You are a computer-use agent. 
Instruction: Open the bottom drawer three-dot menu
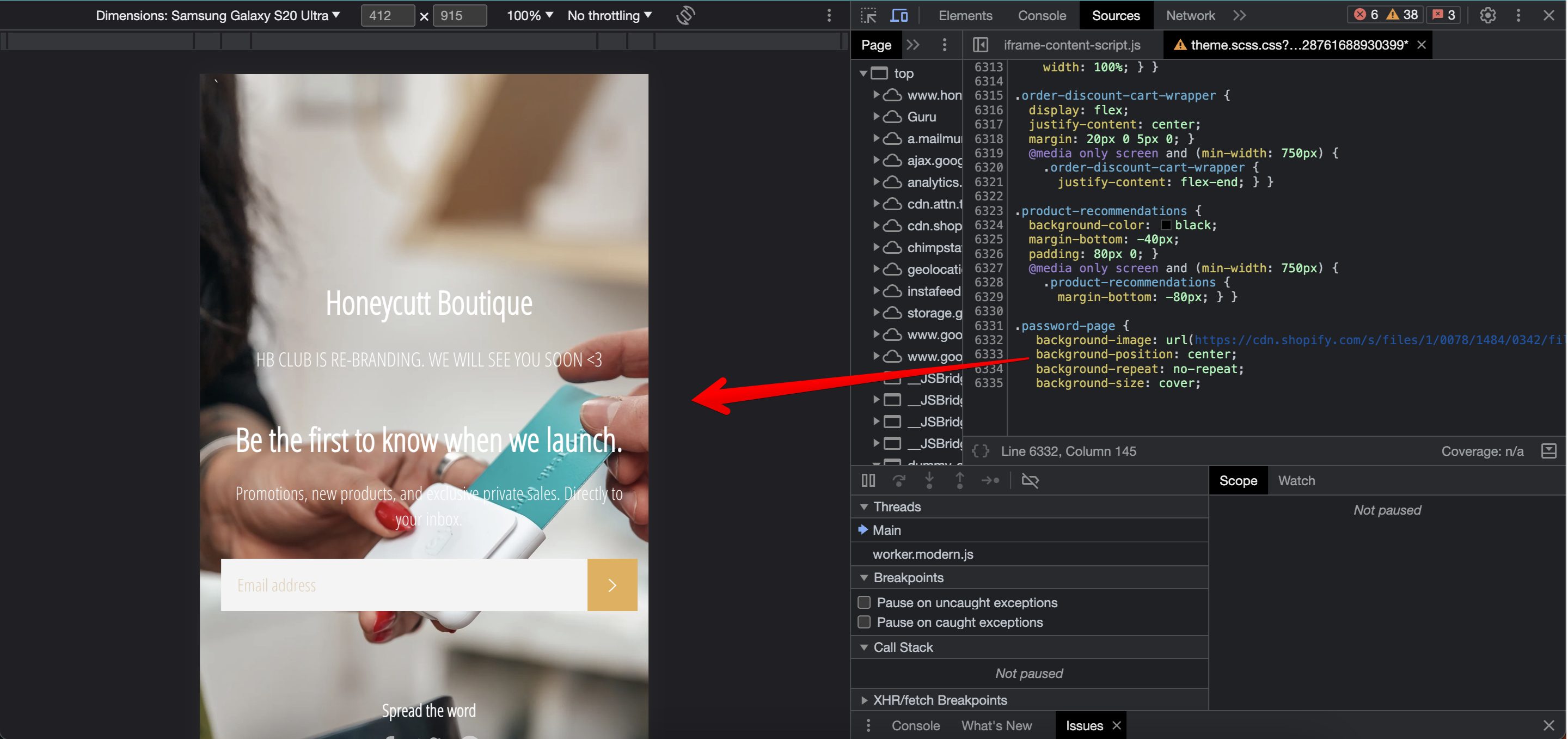pos(868,725)
